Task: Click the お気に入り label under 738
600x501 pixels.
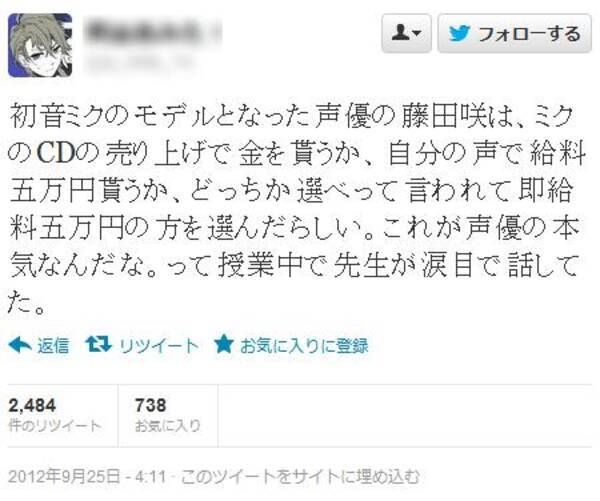Action: click(168, 426)
